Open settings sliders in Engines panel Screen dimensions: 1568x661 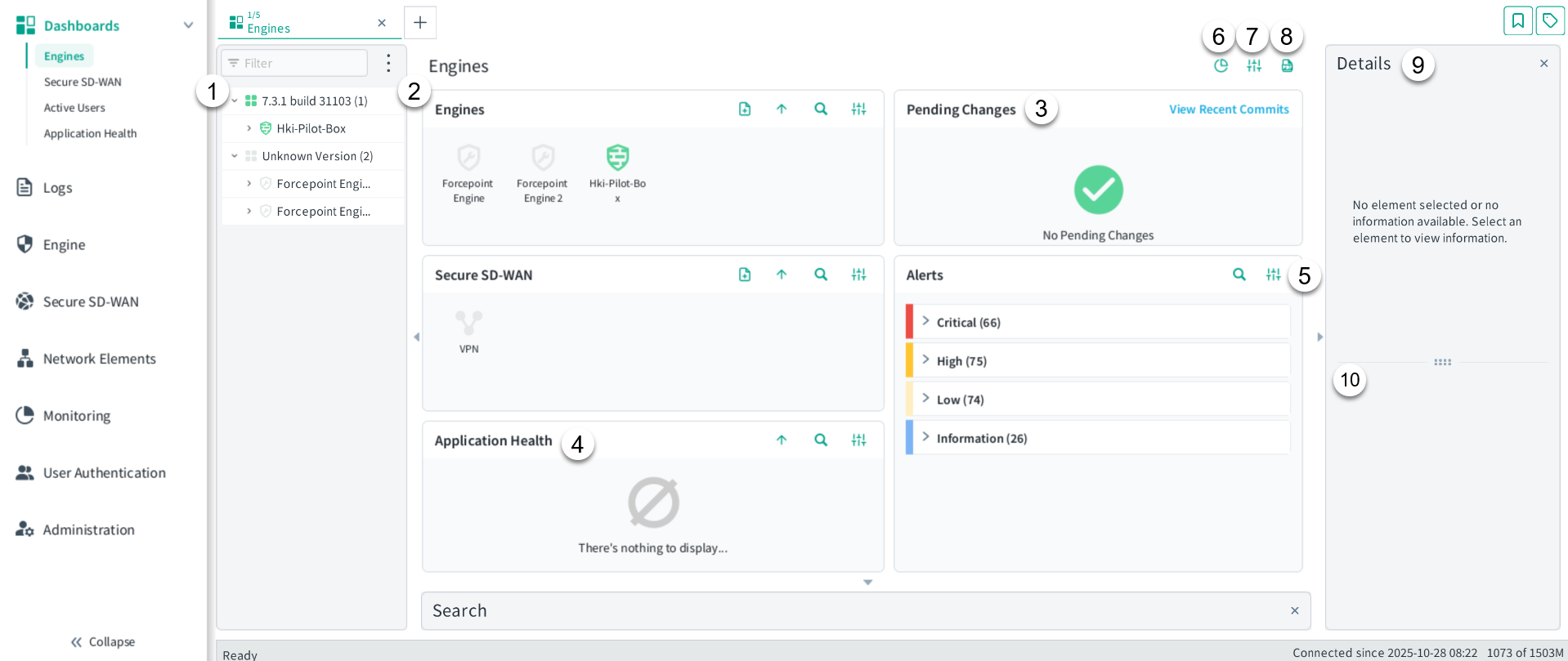tap(858, 109)
